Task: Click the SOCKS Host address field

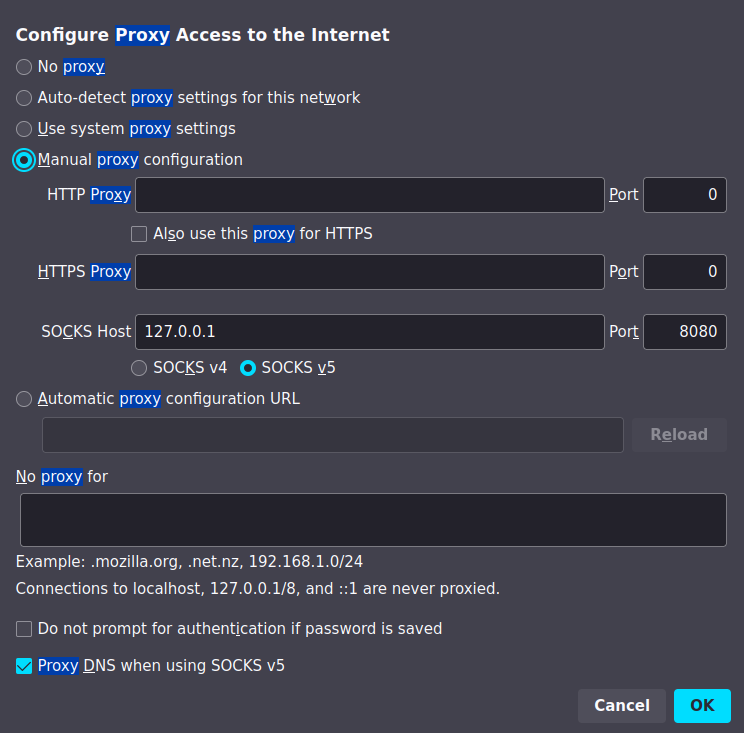Action: 369,332
